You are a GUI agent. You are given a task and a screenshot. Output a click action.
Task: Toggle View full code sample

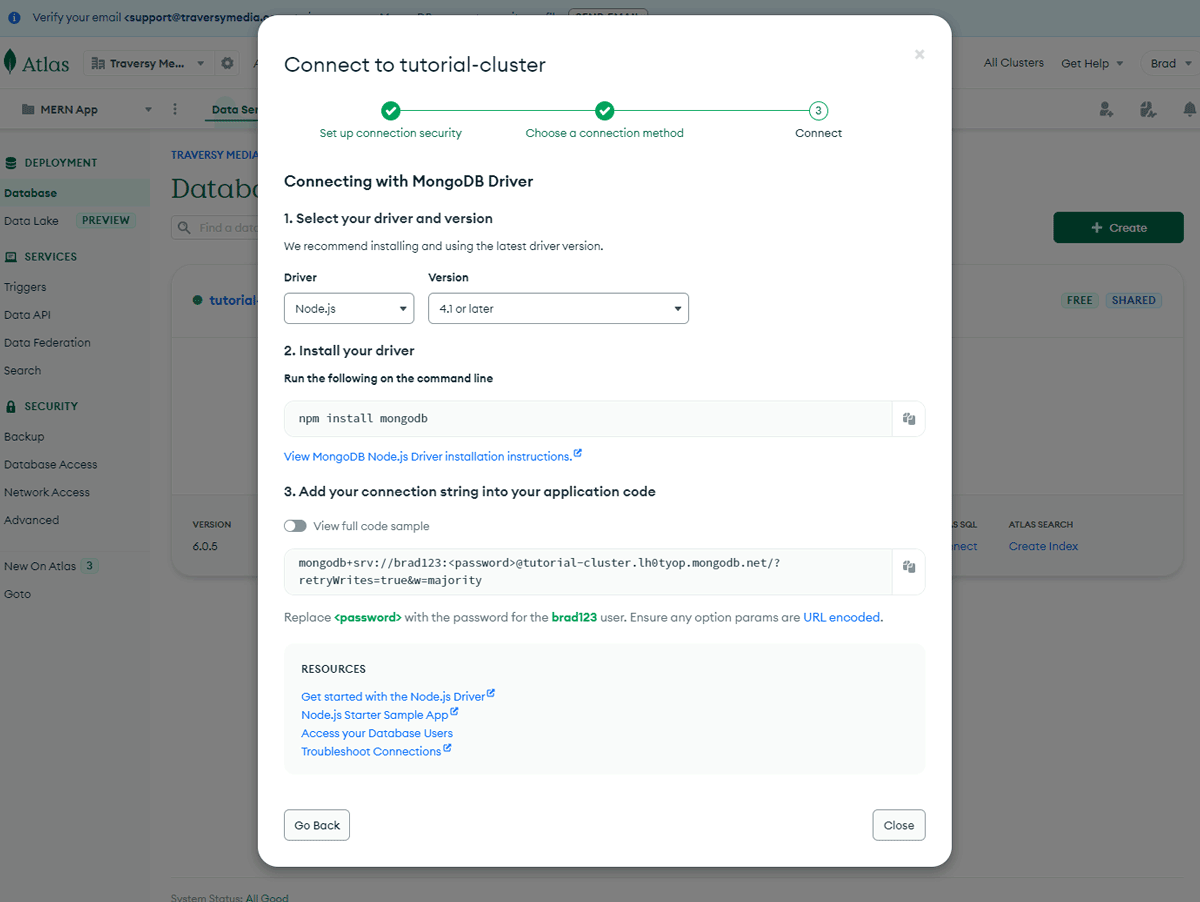point(295,526)
